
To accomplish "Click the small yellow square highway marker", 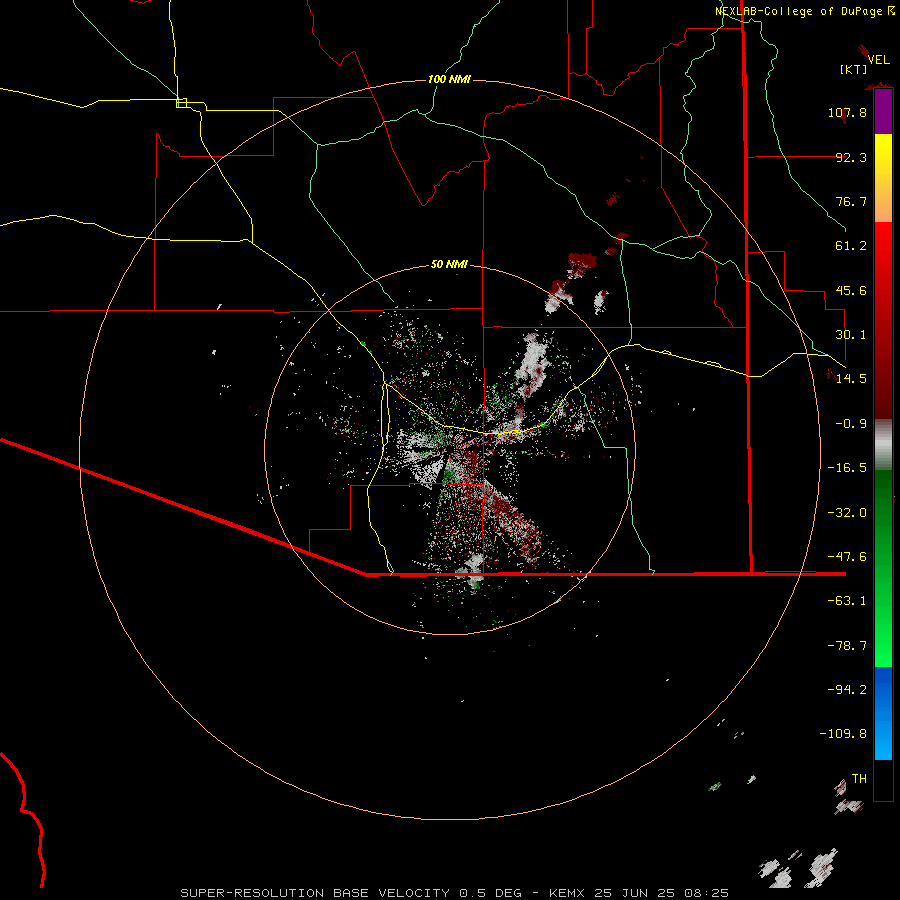I will [x=181, y=103].
